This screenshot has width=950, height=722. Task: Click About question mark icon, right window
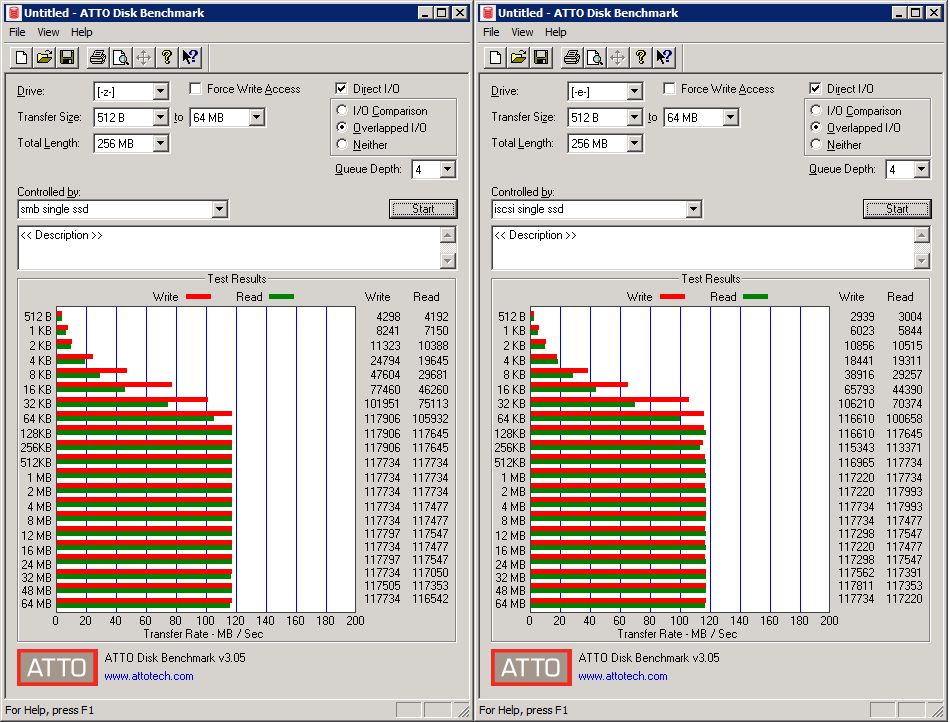[x=640, y=58]
